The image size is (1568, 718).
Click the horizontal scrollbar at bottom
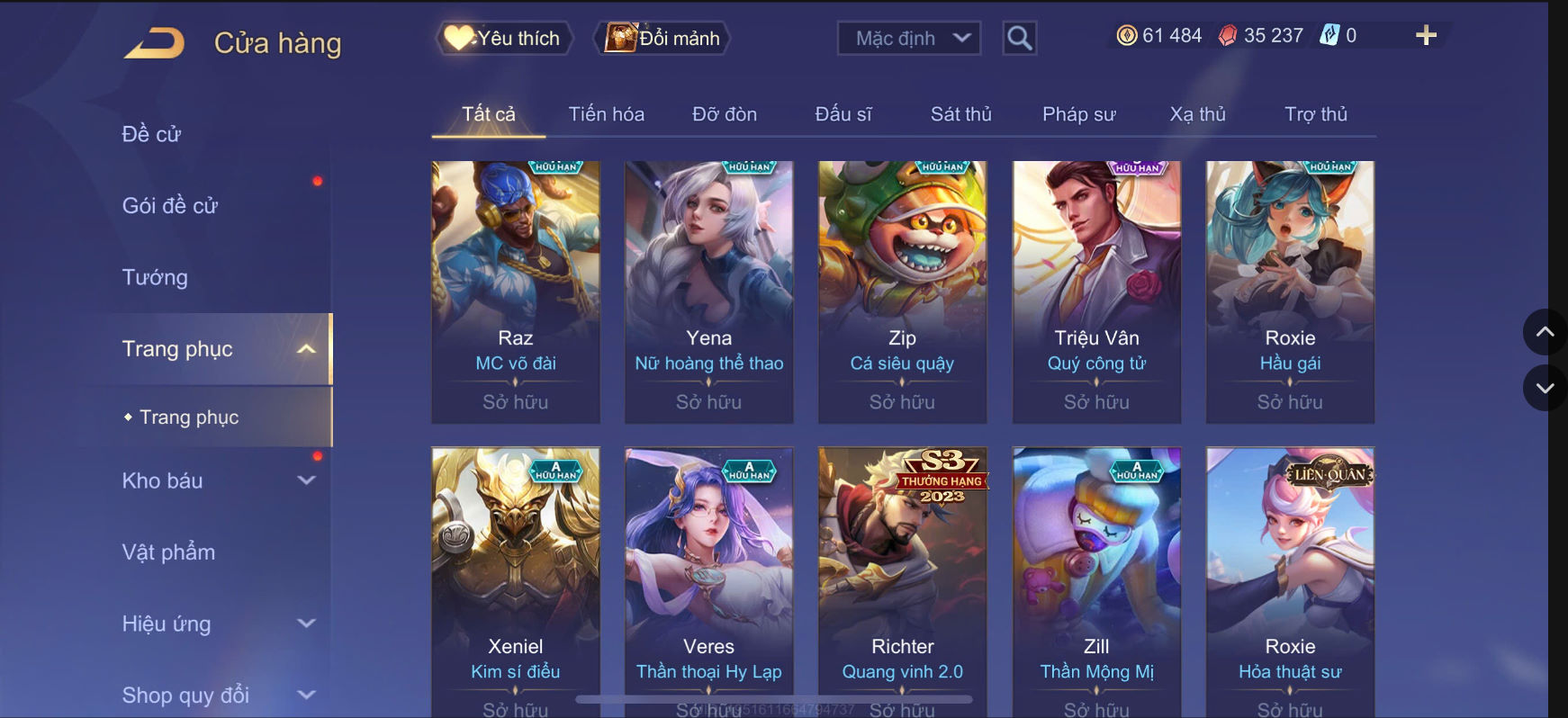click(x=774, y=698)
